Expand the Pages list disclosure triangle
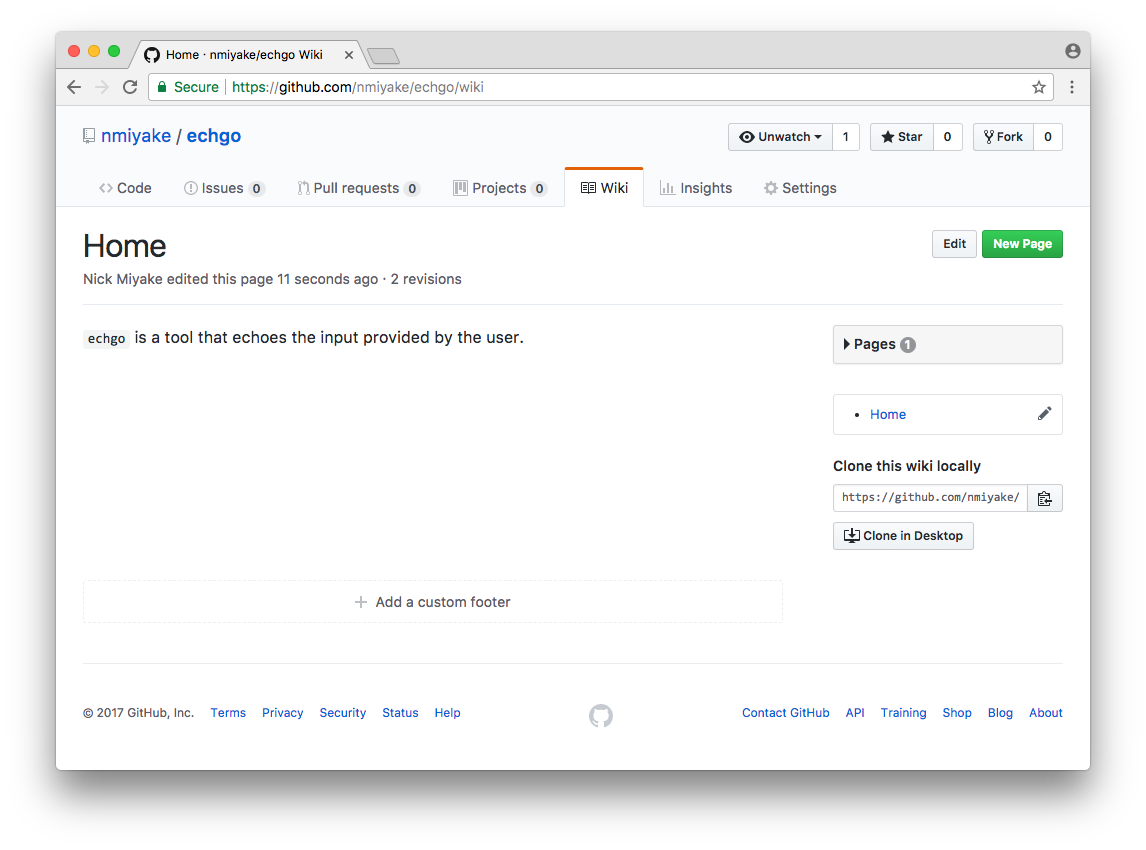Screen dimensions: 1146x850 click(x=846, y=344)
